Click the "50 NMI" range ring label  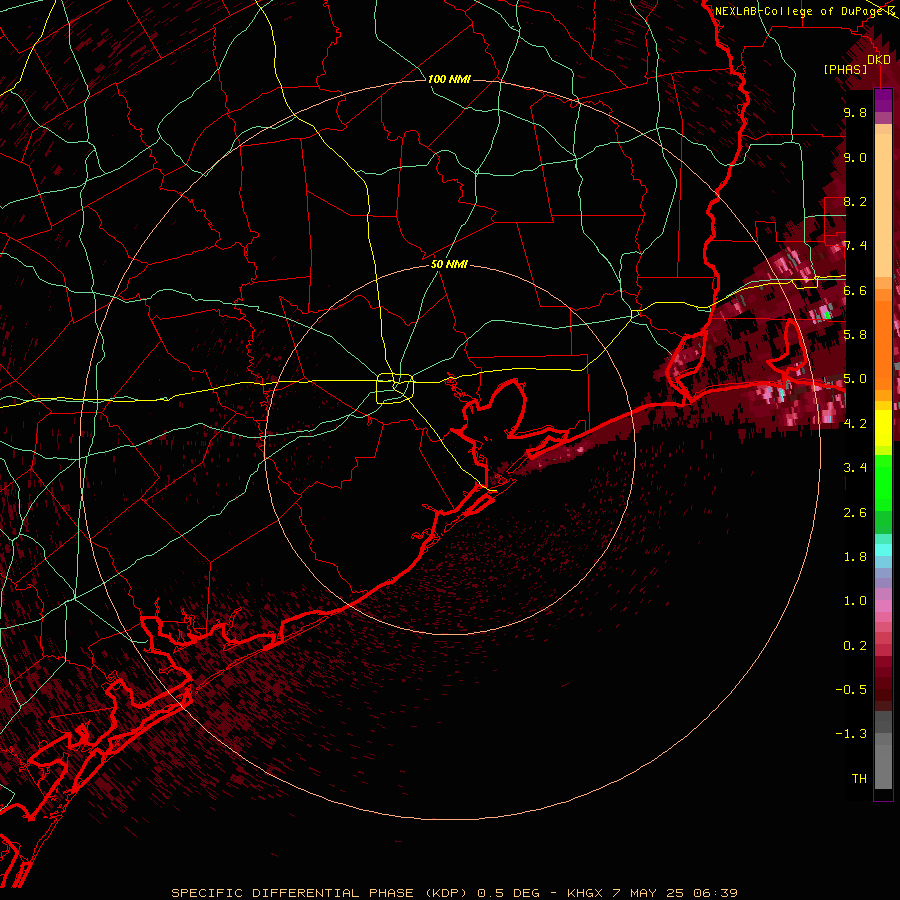[x=449, y=265]
